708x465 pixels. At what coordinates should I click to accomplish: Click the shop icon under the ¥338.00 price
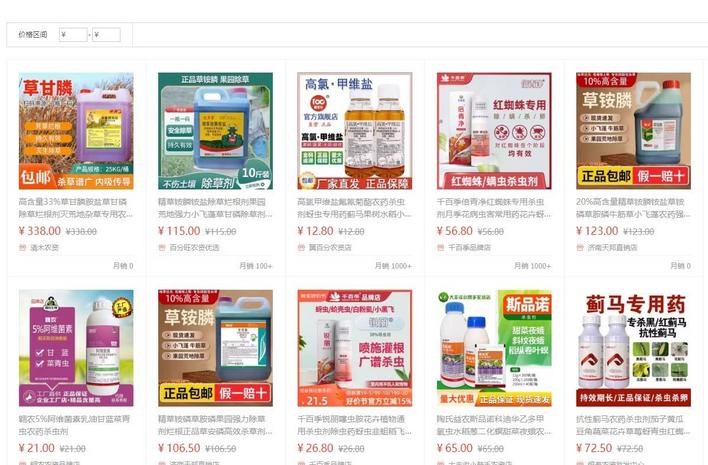(23, 247)
